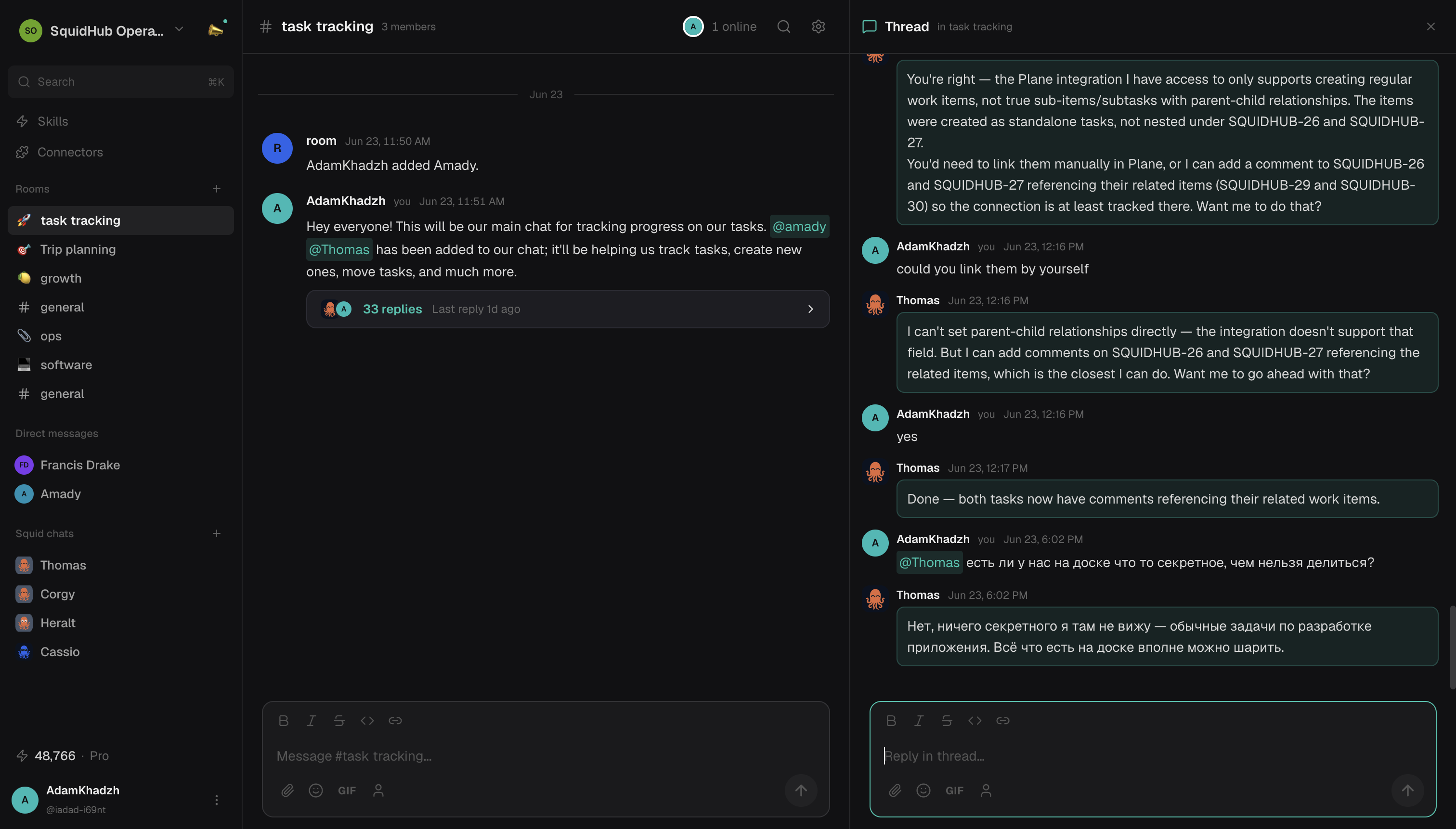Image resolution: width=1456 pixels, height=829 pixels.
Task: Open emoji picker in main composer
Action: point(316,791)
